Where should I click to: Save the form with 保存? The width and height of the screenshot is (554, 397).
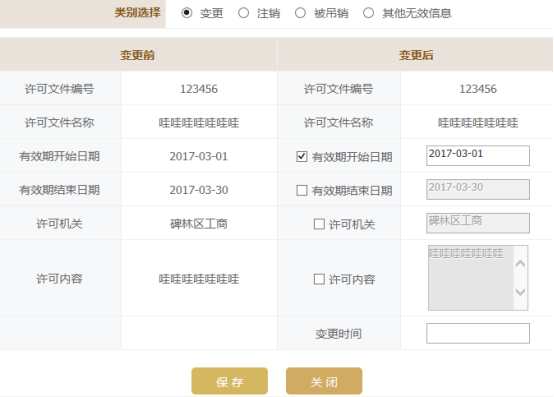coord(230,381)
